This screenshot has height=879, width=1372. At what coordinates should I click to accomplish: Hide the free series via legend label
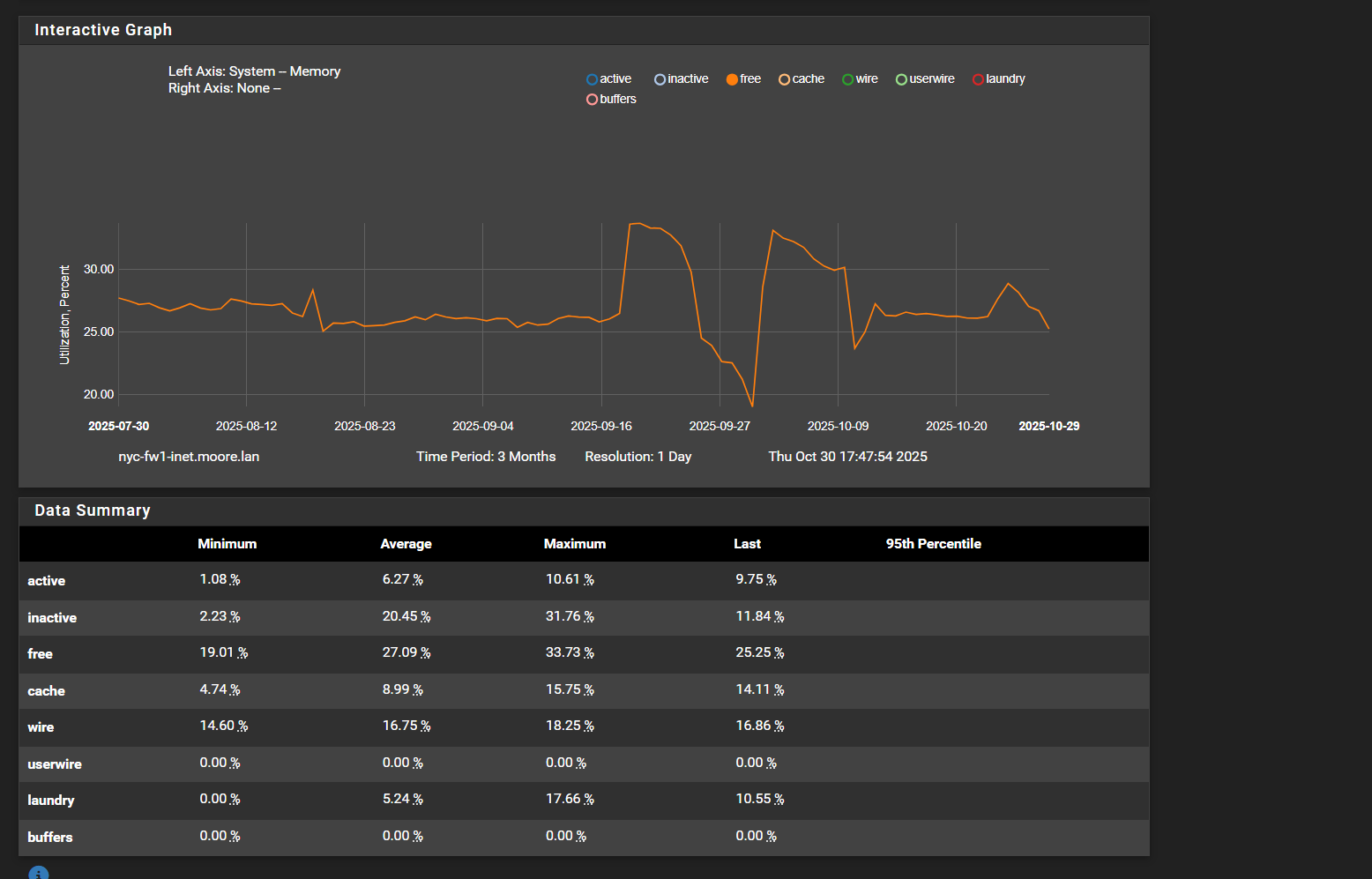point(750,78)
